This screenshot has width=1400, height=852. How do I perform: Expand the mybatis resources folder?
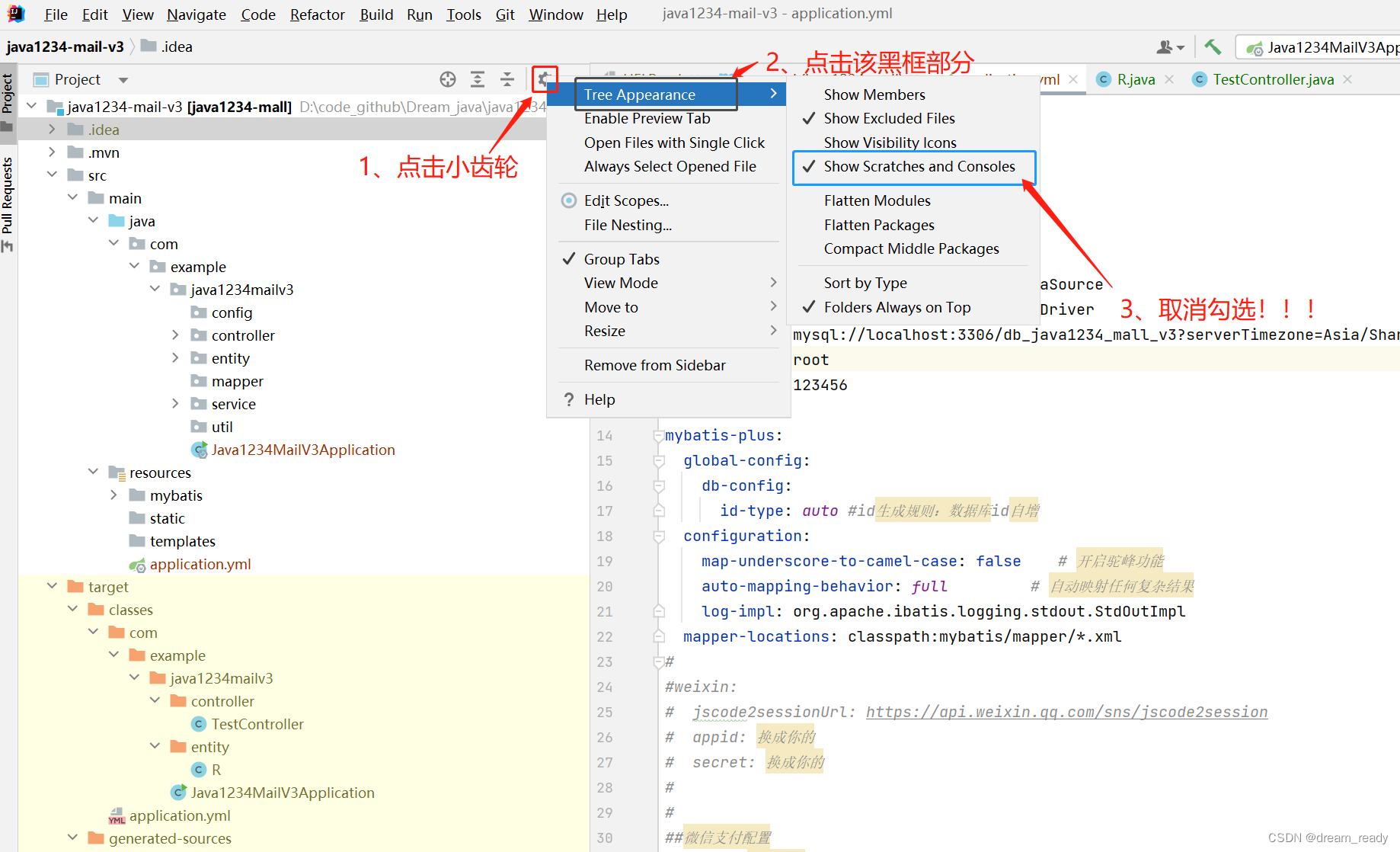click(113, 495)
